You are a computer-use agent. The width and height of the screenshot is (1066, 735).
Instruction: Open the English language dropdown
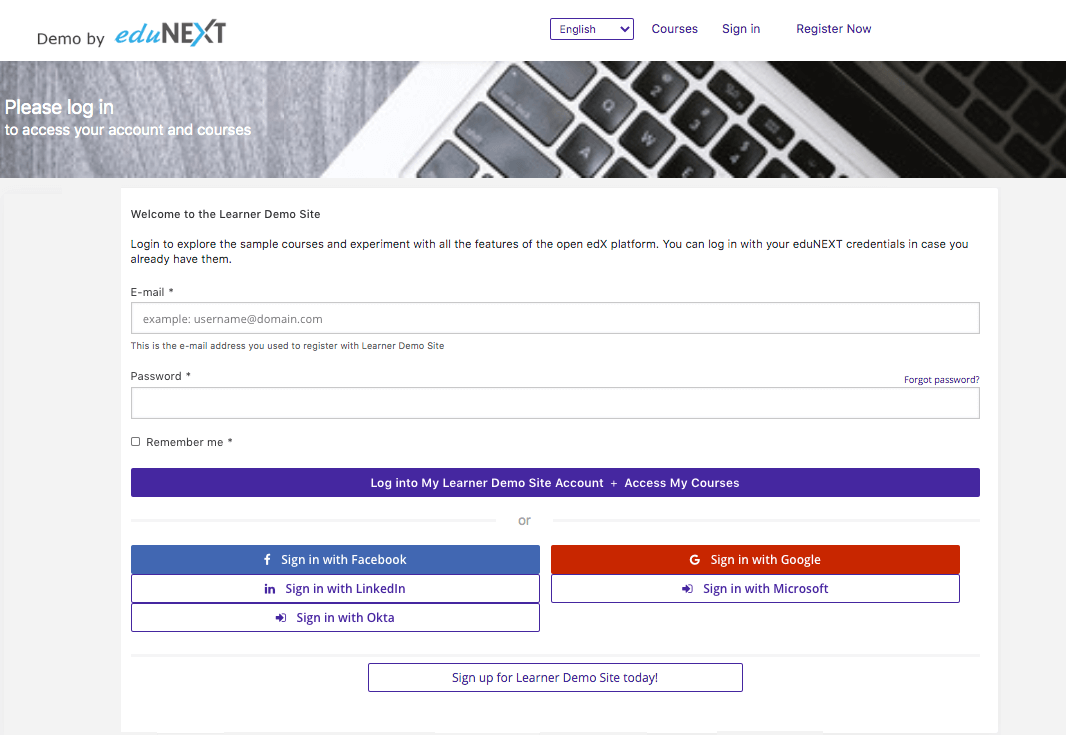click(x=591, y=29)
